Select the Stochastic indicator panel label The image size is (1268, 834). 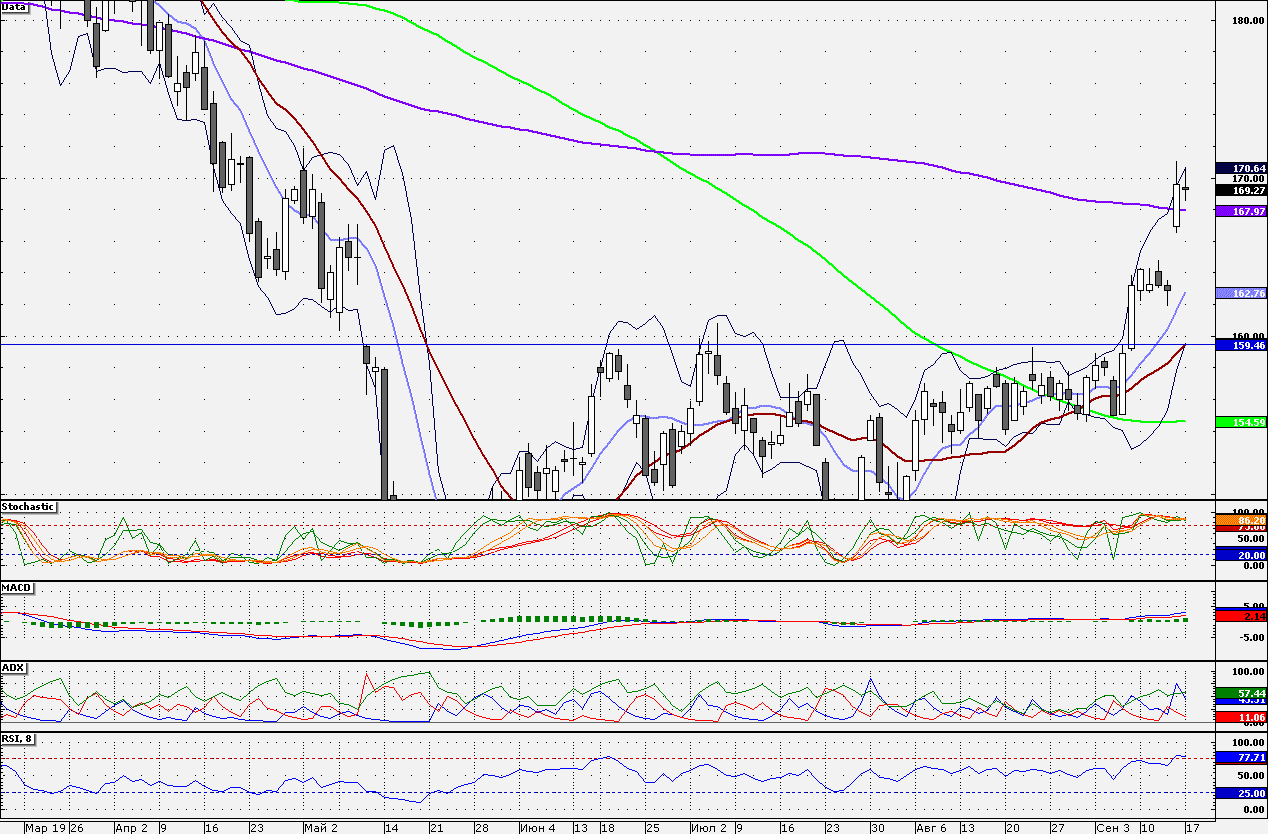pyautogui.click(x=28, y=507)
